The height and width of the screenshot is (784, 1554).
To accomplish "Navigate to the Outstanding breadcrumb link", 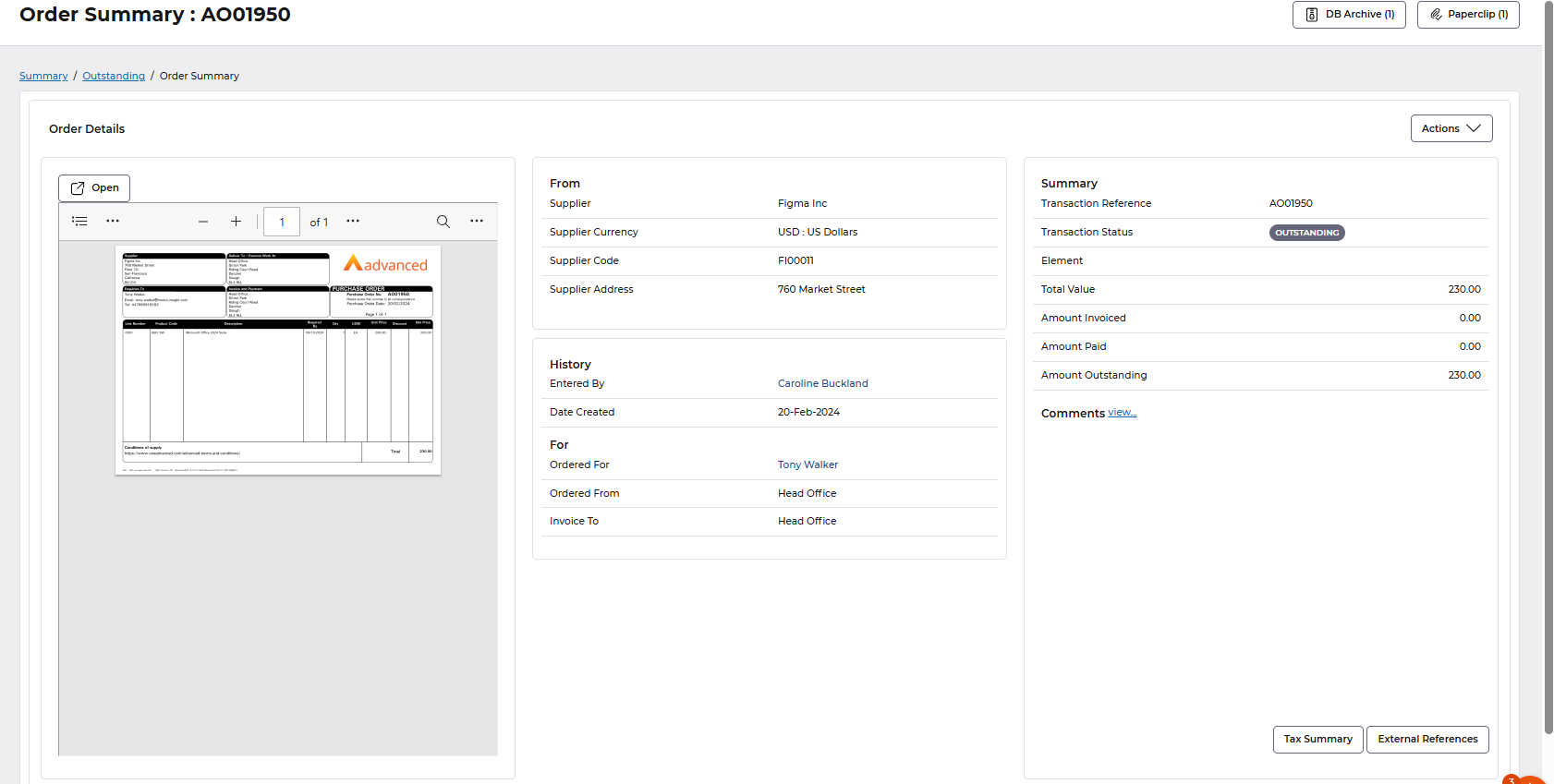I will pyautogui.click(x=114, y=76).
